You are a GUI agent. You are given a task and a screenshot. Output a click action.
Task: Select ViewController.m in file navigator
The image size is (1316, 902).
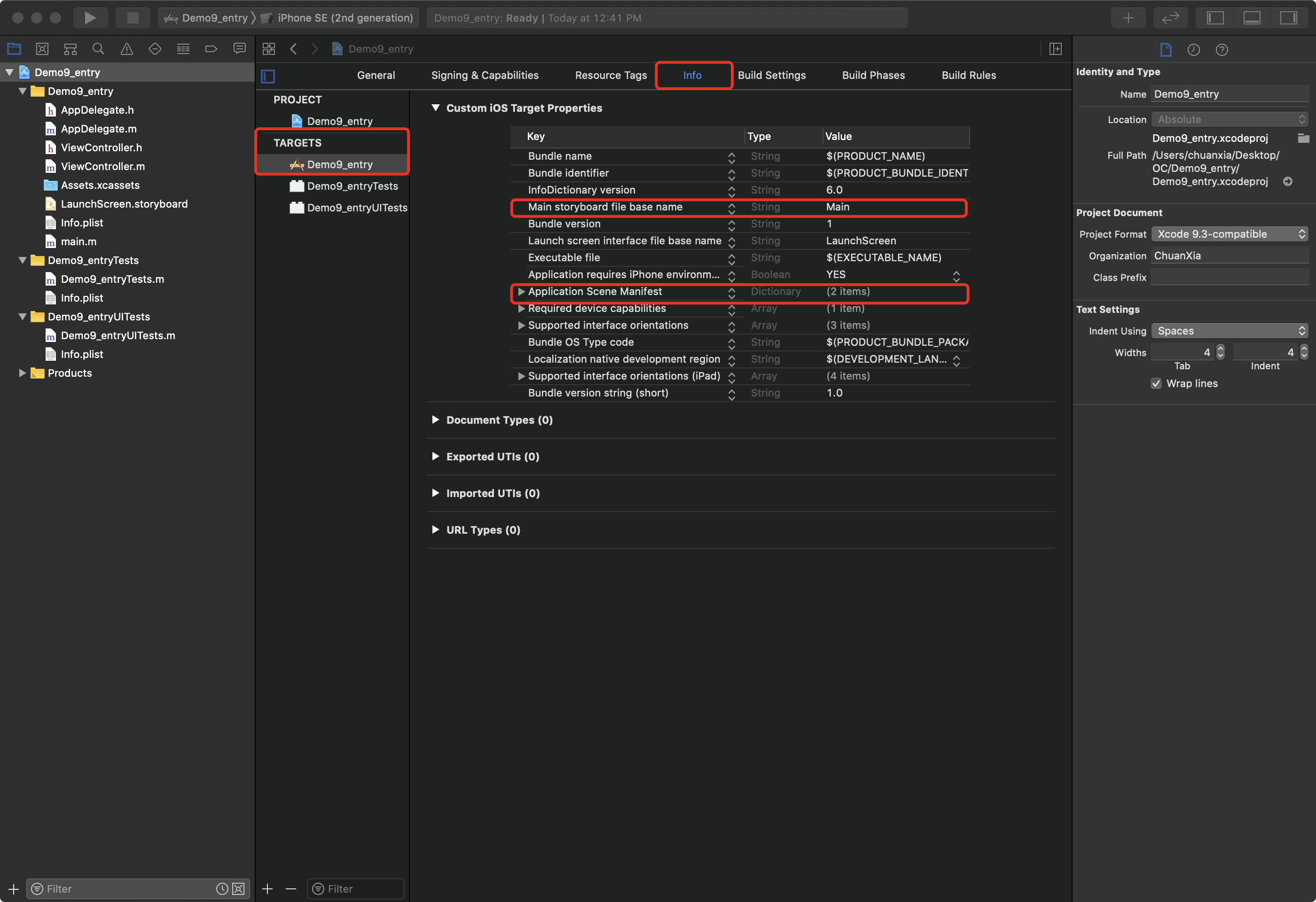point(102,166)
